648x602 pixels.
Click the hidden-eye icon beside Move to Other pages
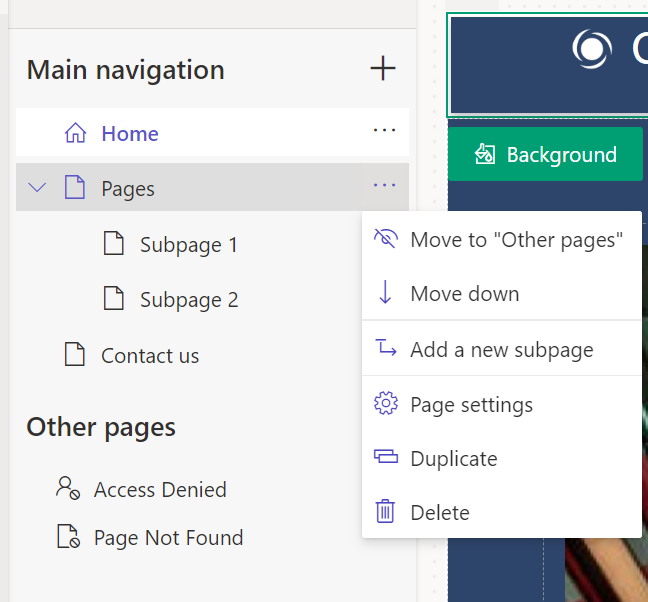386,238
